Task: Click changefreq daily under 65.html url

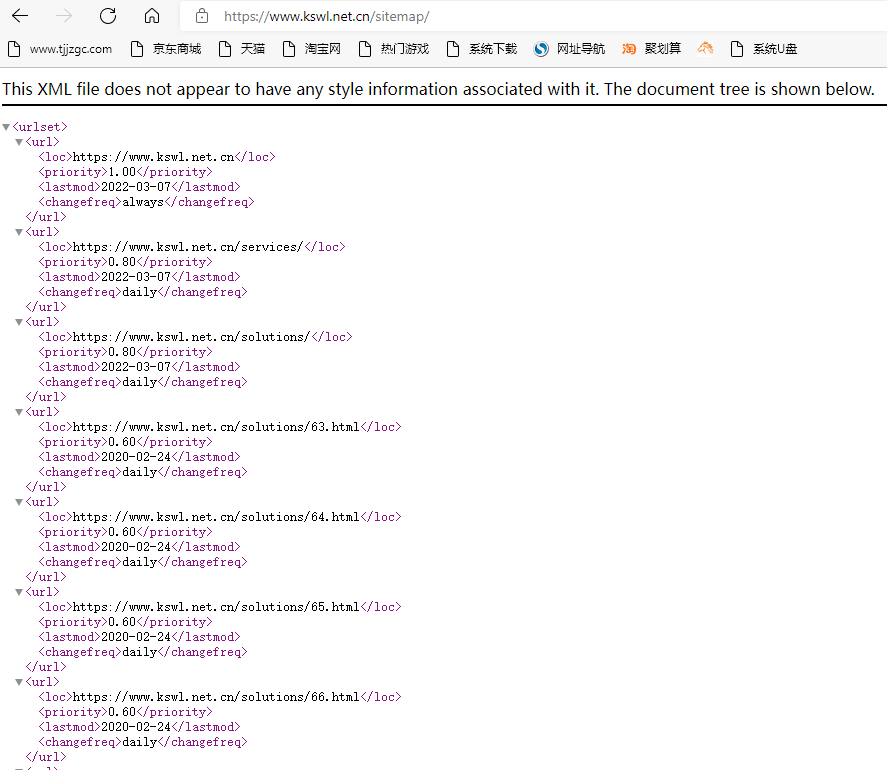Action: pyautogui.click(x=140, y=652)
